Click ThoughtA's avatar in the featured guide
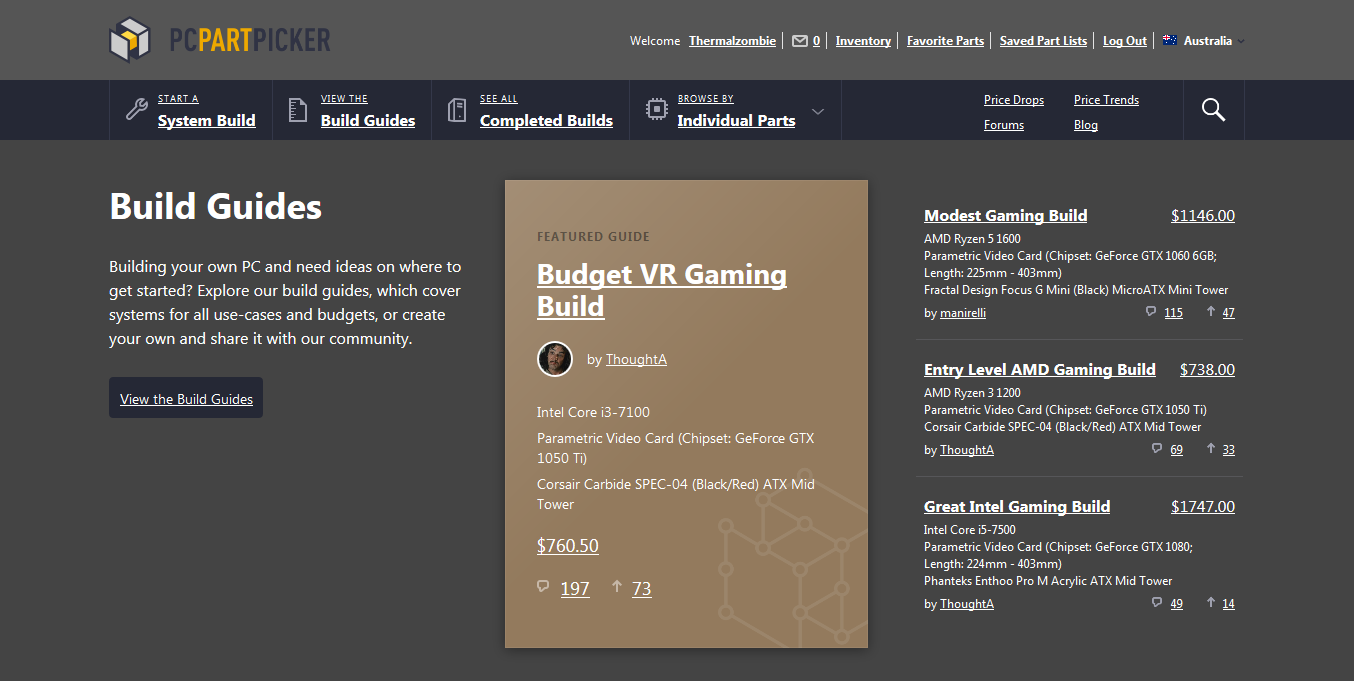1354x681 pixels. (555, 359)
